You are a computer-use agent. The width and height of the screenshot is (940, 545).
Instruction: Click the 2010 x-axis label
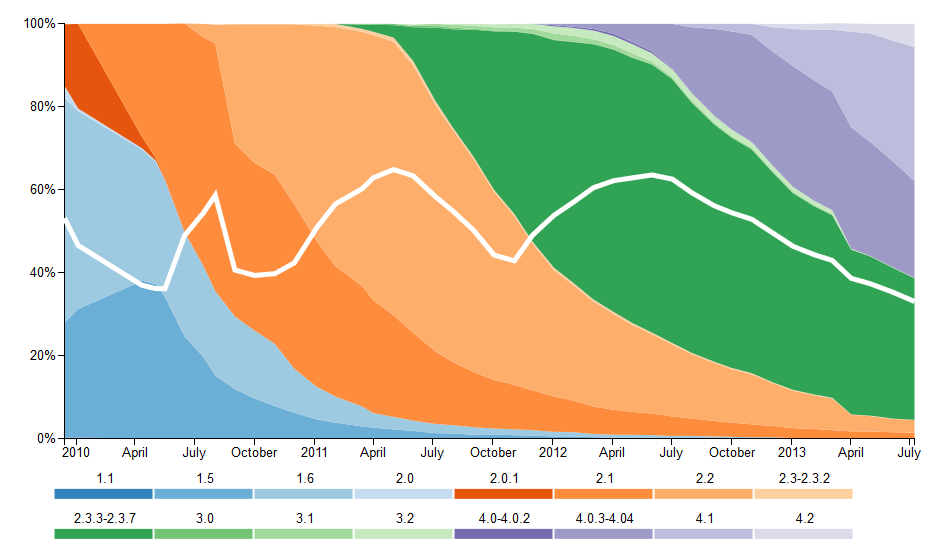76,452
